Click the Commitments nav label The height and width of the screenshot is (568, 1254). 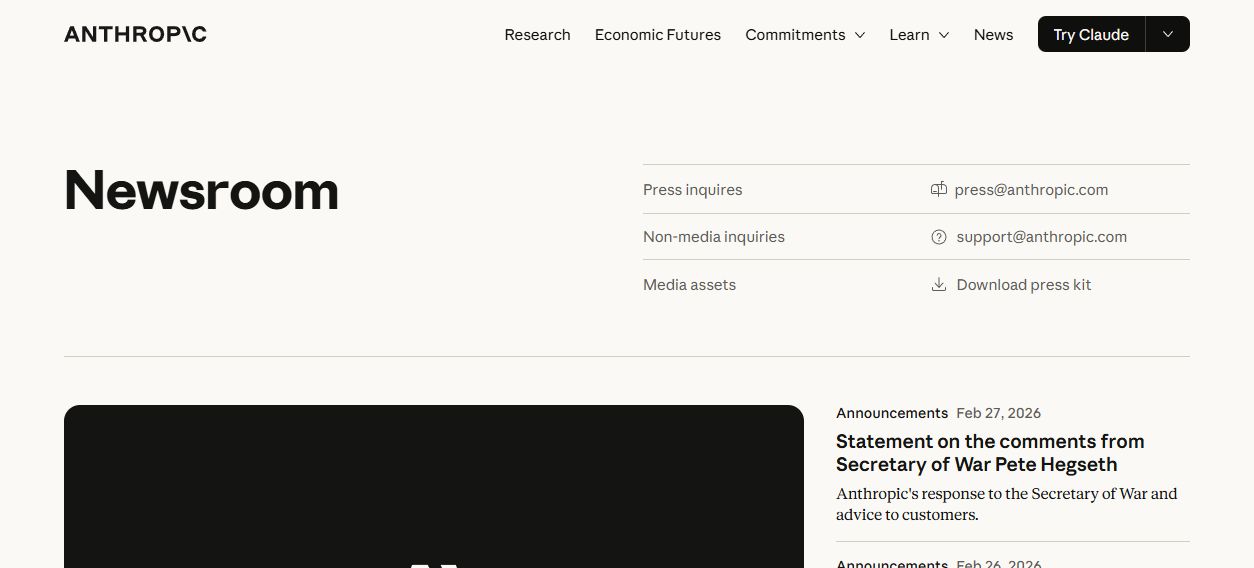[x=795, y=35]
